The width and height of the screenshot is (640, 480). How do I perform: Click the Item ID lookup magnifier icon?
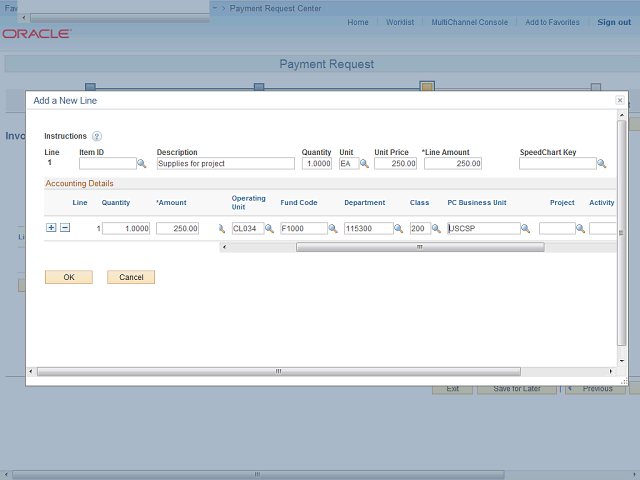click(x=142, y=163)
